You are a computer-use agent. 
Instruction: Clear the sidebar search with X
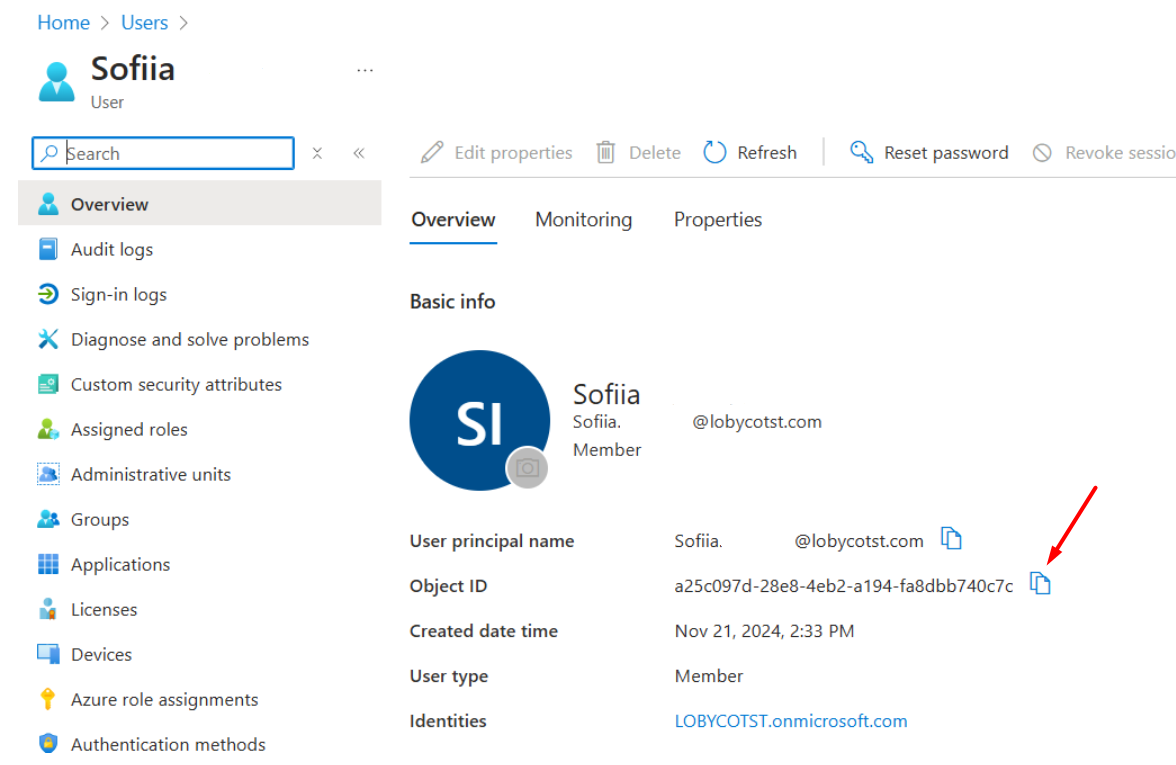pos(317,153)
